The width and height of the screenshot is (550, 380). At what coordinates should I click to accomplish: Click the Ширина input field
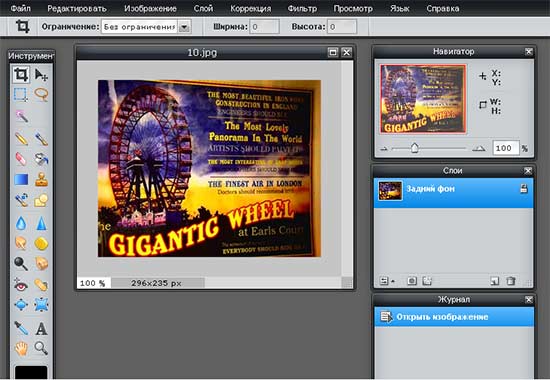coord(264,27)
